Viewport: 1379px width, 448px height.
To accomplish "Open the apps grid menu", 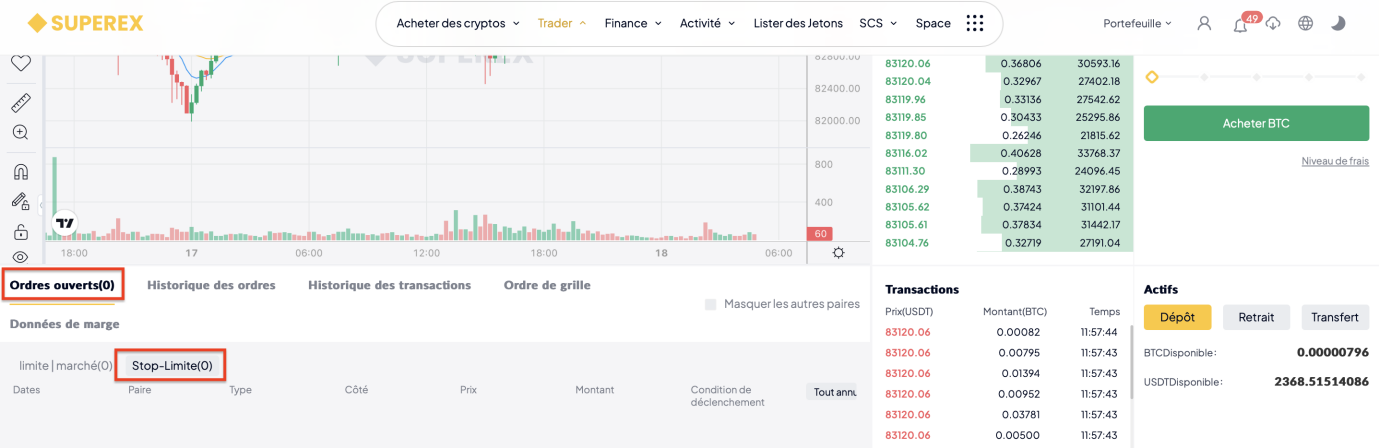I will [975, 23].
